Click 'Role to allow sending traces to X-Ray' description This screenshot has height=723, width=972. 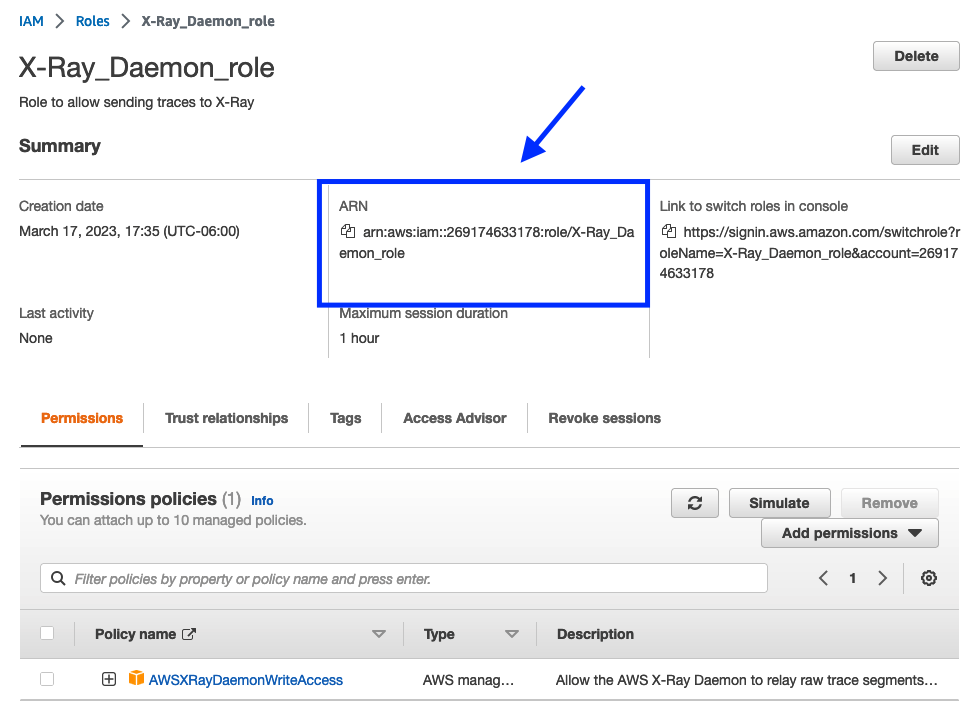click(136, 102)
